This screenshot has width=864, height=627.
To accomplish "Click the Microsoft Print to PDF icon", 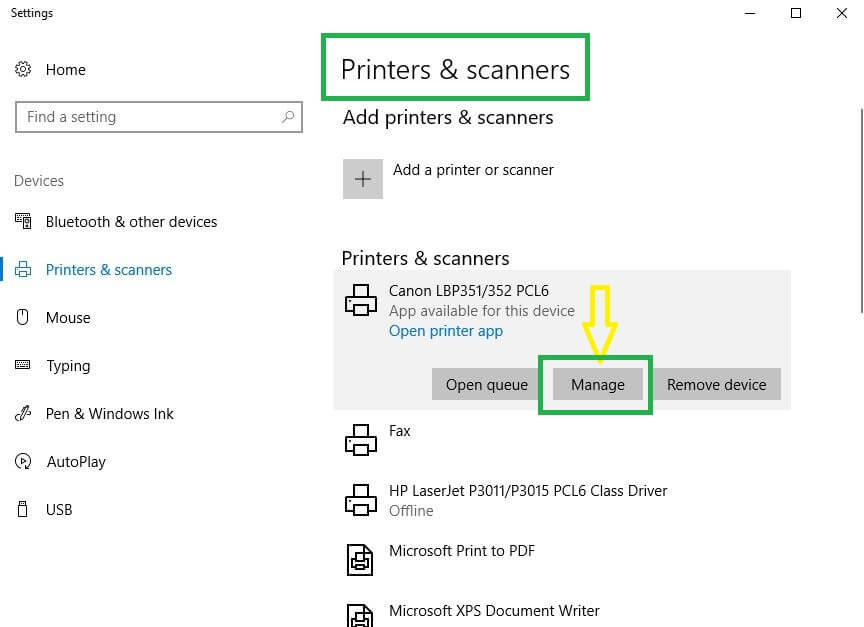I will (x=360, y=560).
